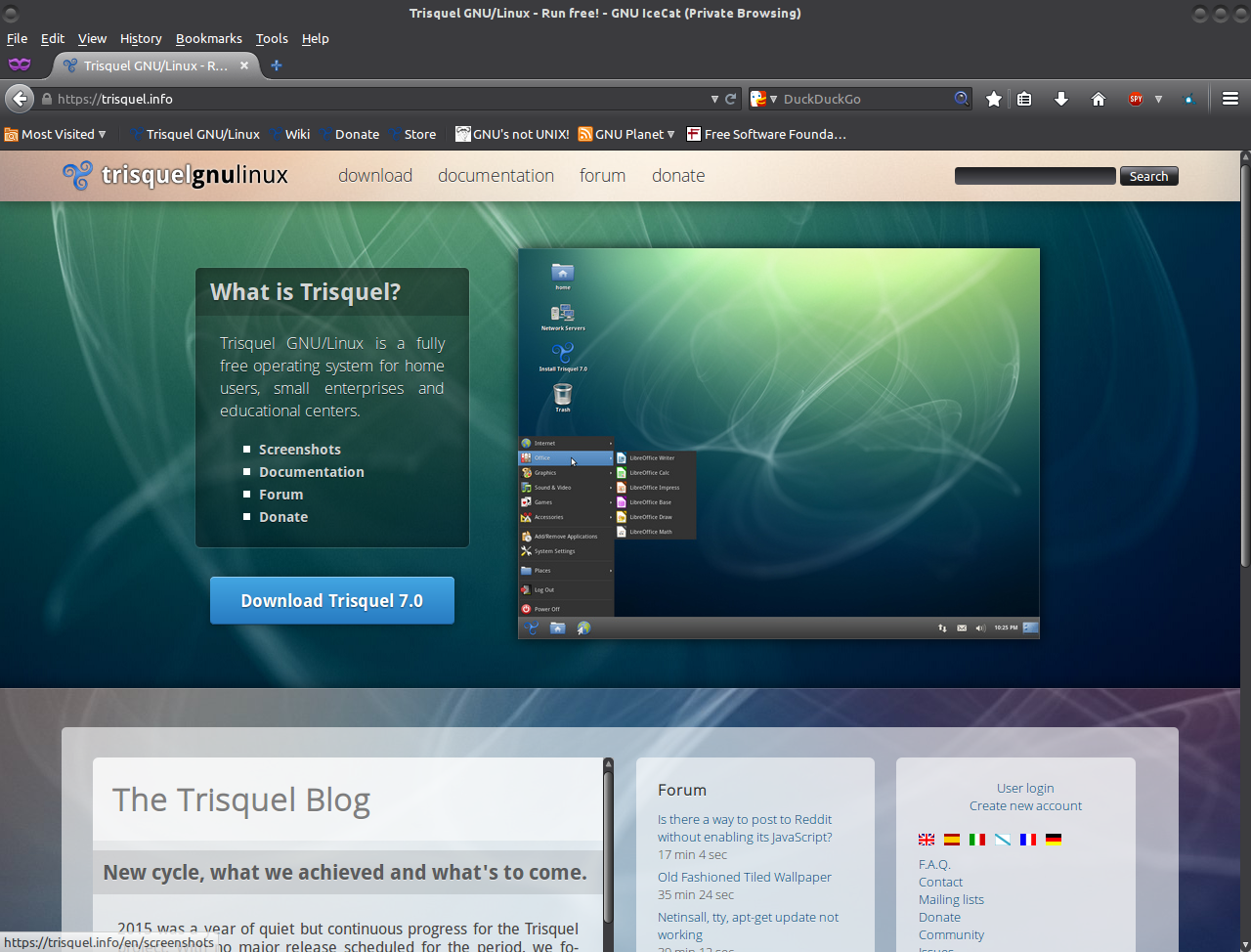The width and height of the screenshot is (1251, 952).
Task: Open the View menu
Action: point(92,38)
